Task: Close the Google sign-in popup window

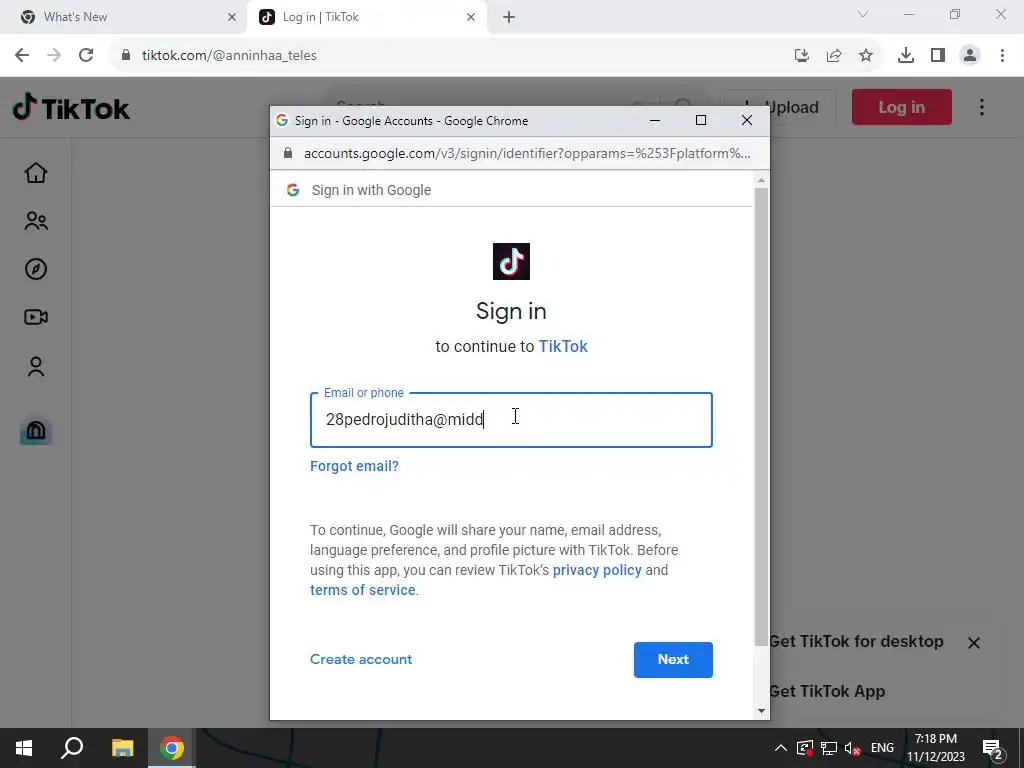Action: [747, 120]
